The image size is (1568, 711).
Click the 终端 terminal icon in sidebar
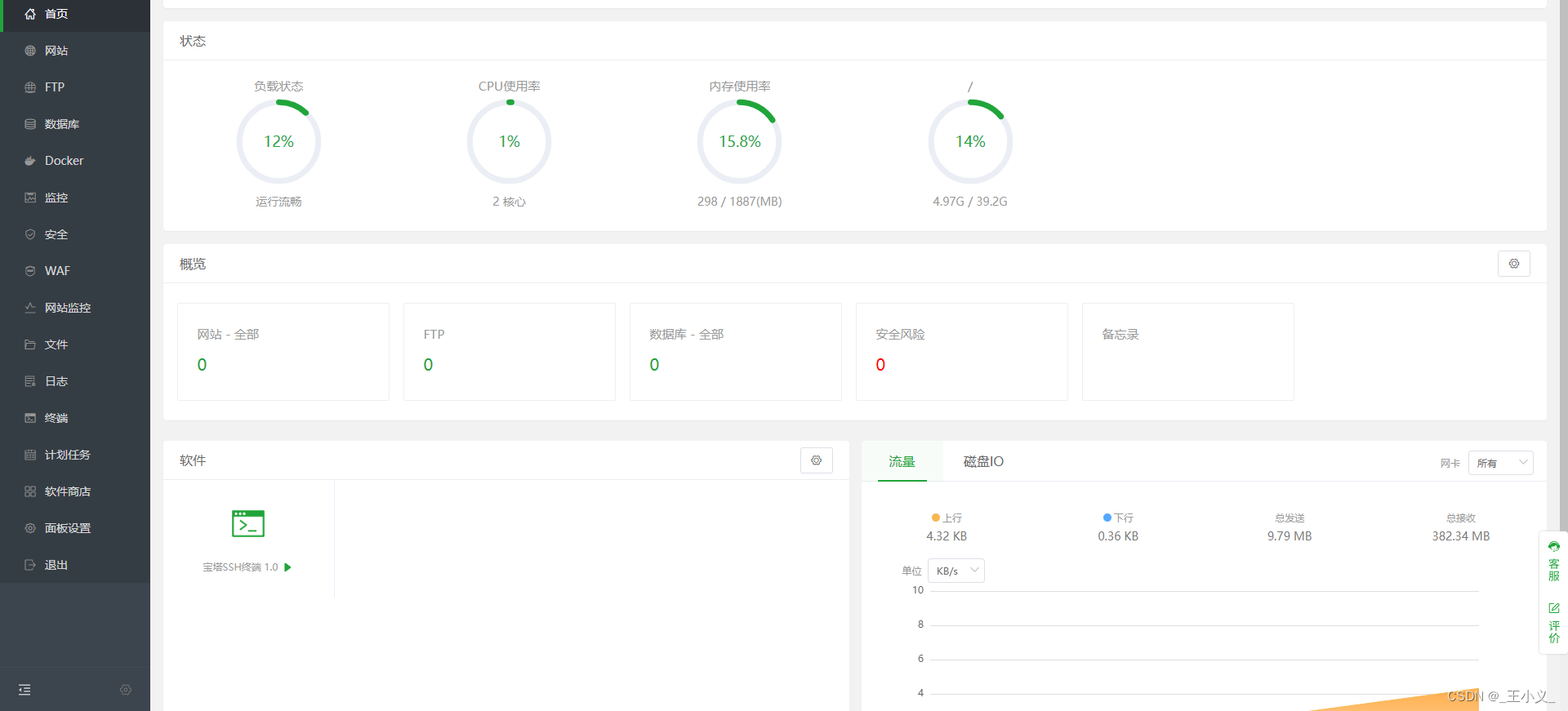pos(30,418)
